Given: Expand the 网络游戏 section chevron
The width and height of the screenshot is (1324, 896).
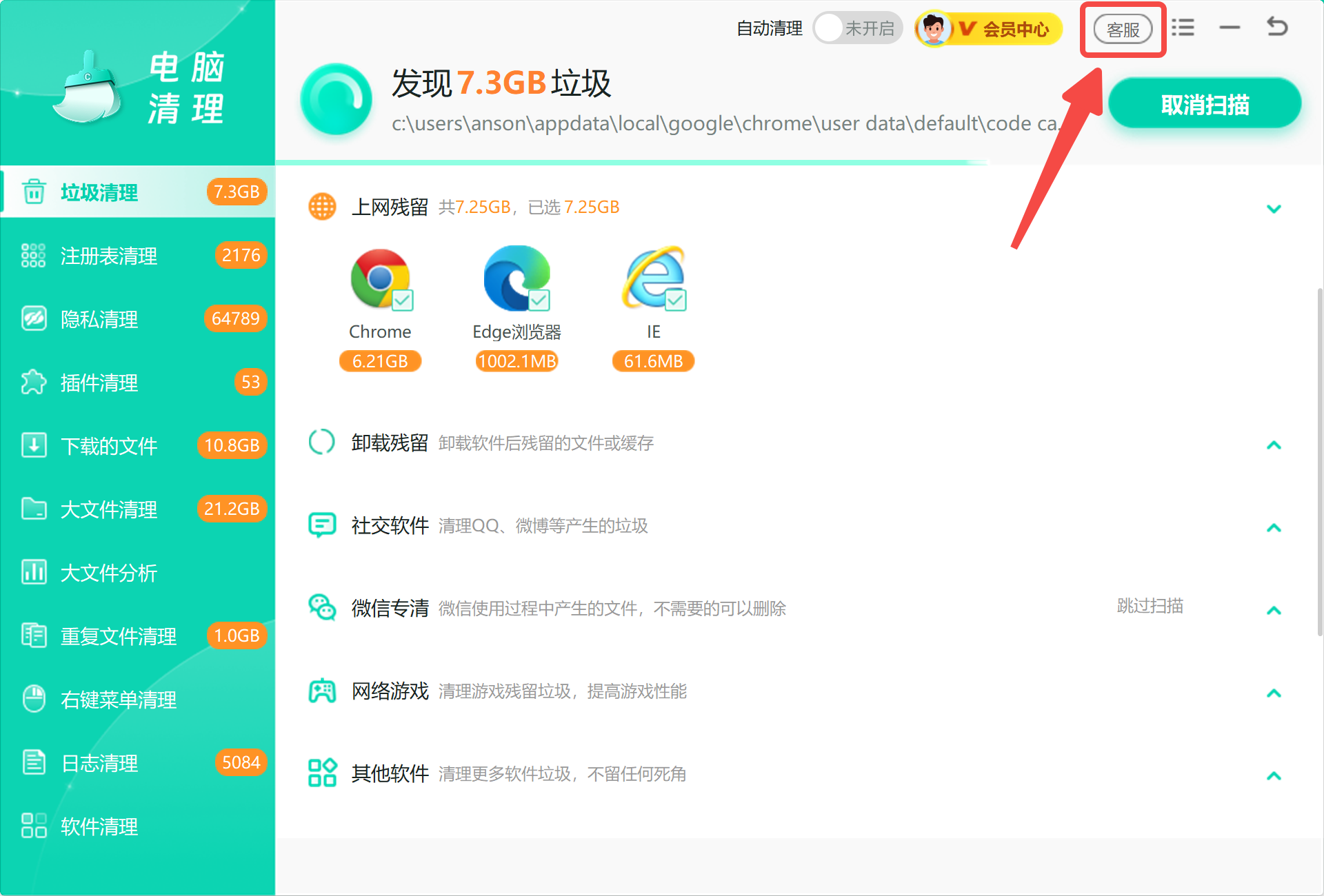Looking at the screenshot, I should (x=1274, y=693).
